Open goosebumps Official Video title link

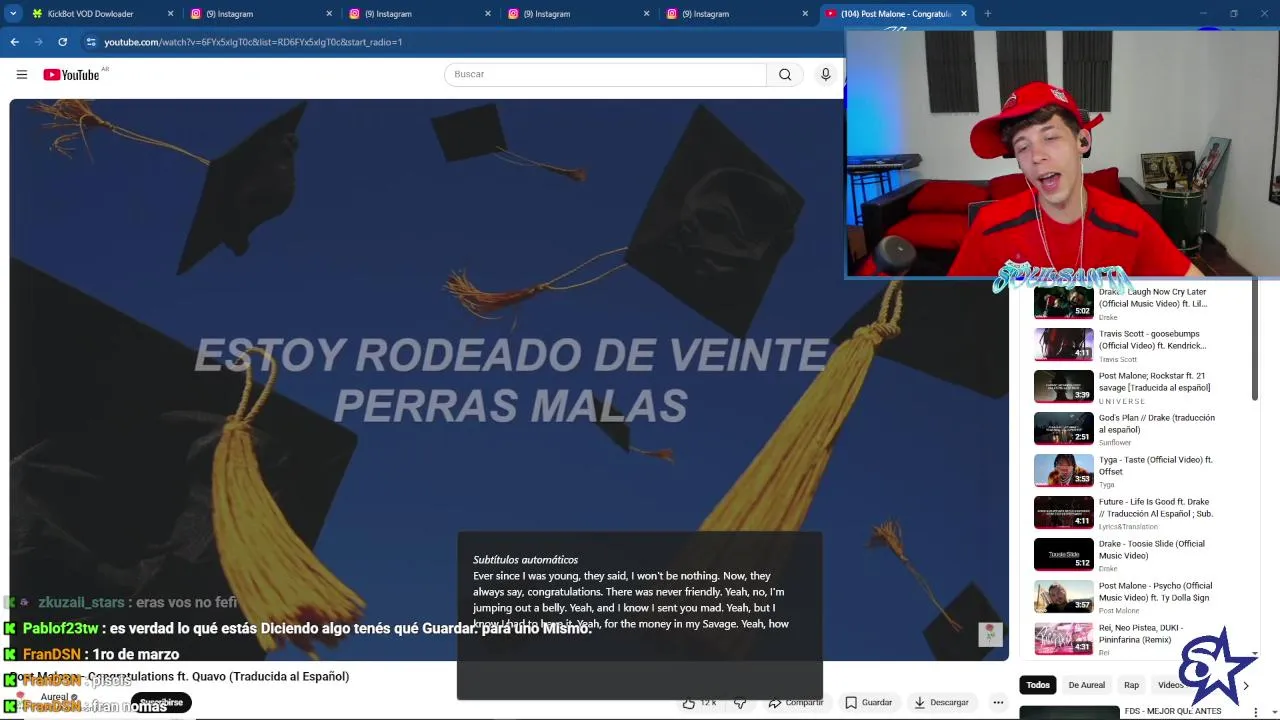pyautogui.click(x=1152, y=340)
